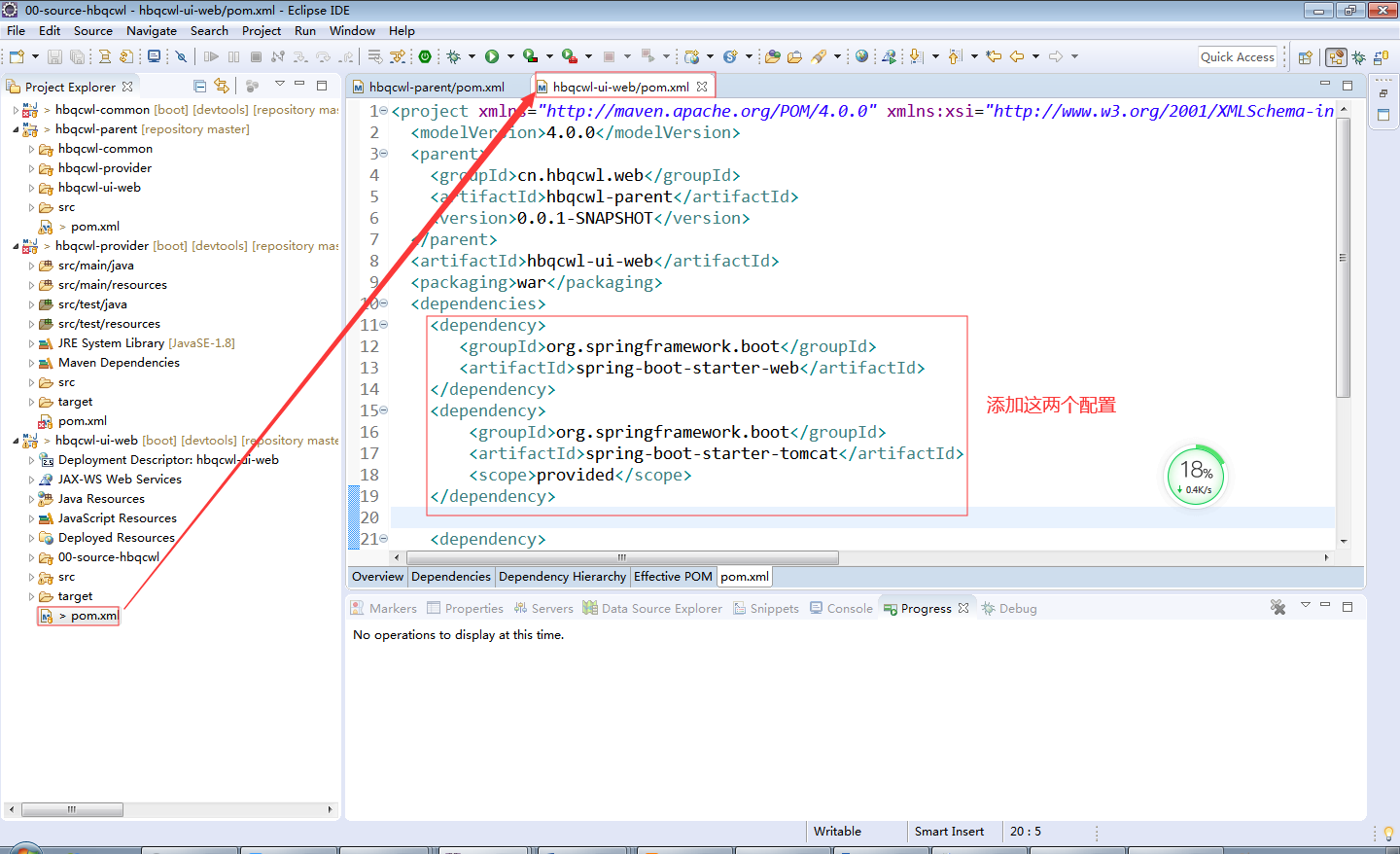Remove all finished operations in Progress view
This screenshot has width=1400, height=854.
tap(1277, 607)
